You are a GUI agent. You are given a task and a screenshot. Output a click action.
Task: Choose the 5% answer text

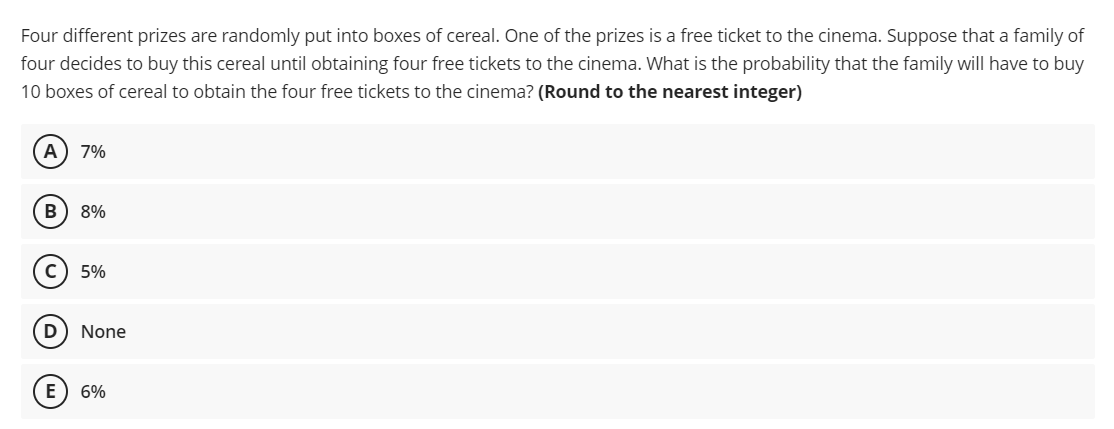pyautogui.click(x=93, y=272)
